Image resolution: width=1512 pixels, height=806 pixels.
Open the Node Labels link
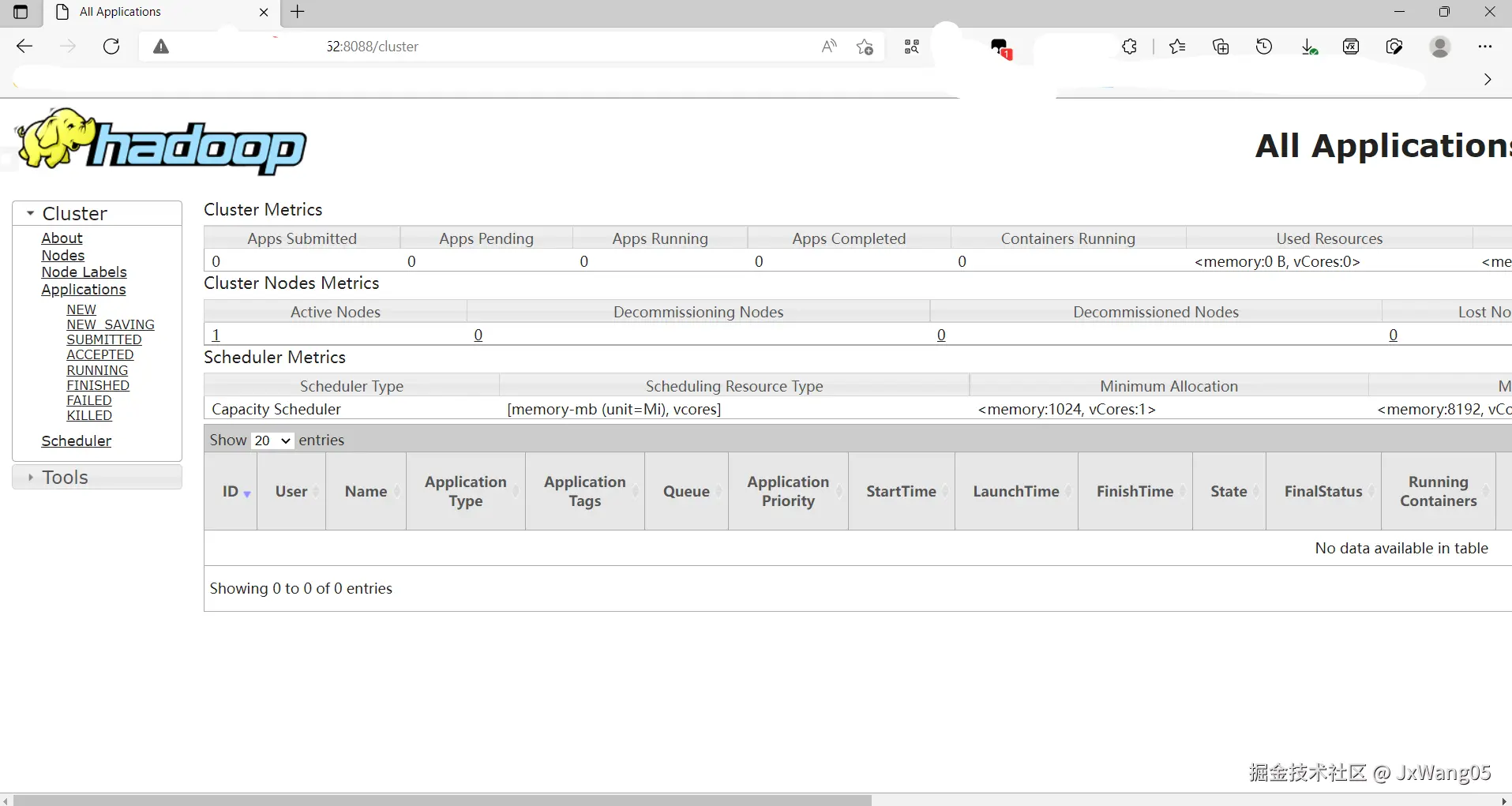pos(84,272)
